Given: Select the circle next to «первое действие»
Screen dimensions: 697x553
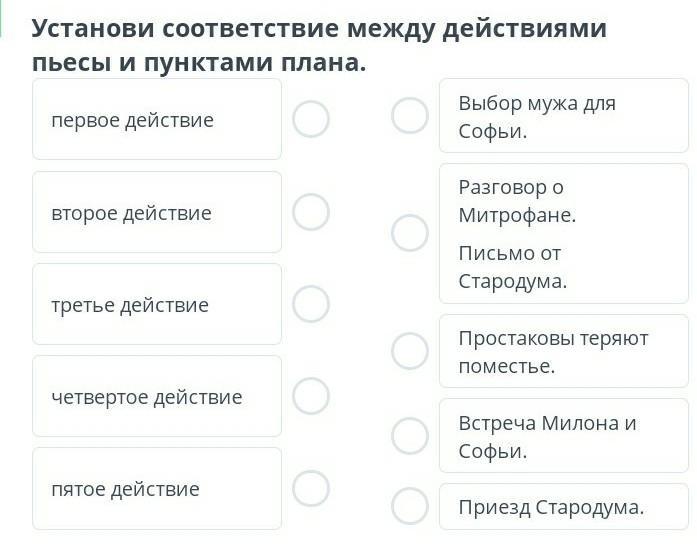Looking at the screenshot, I should (x=311, y=119).
